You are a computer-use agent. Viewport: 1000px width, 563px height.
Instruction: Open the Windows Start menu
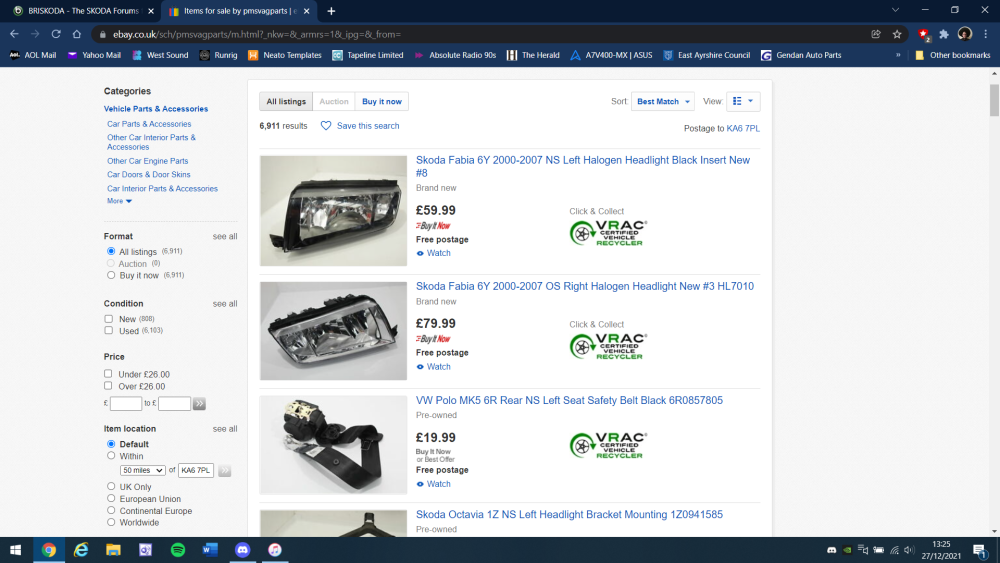pos(16,550)
